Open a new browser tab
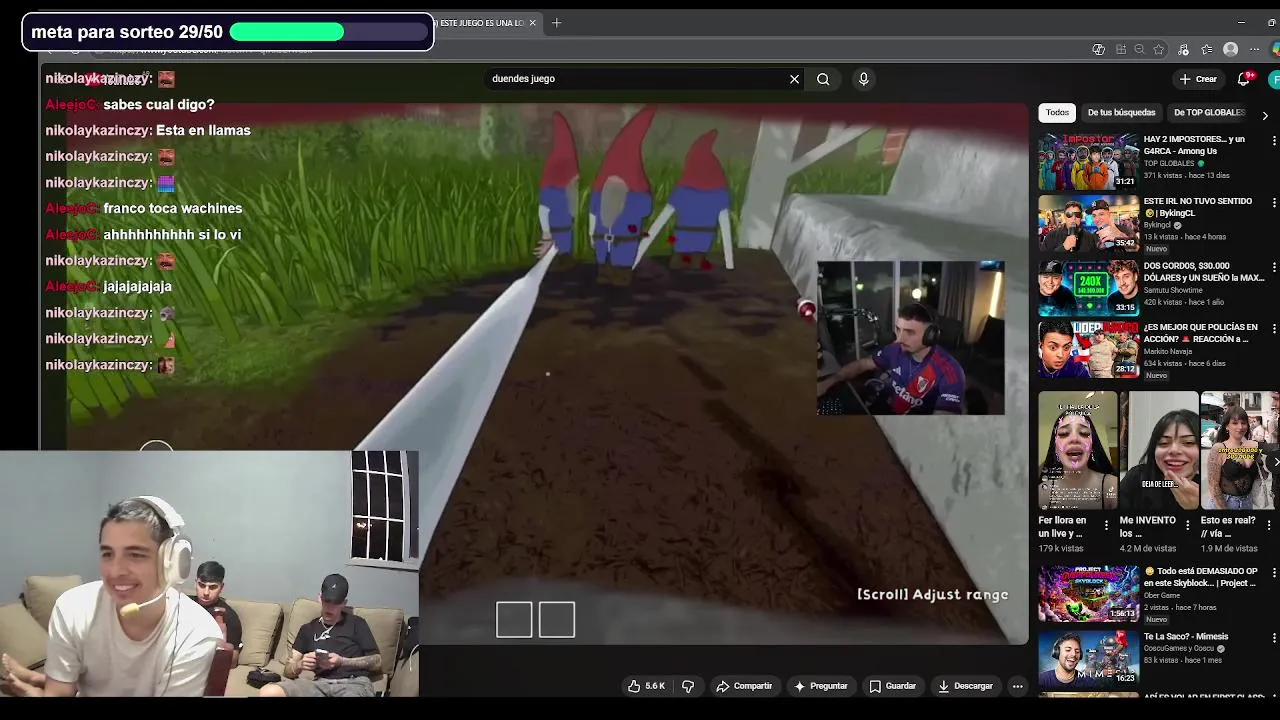Image resolution: width=1280 pixels, height=720 pixels. 556,23
